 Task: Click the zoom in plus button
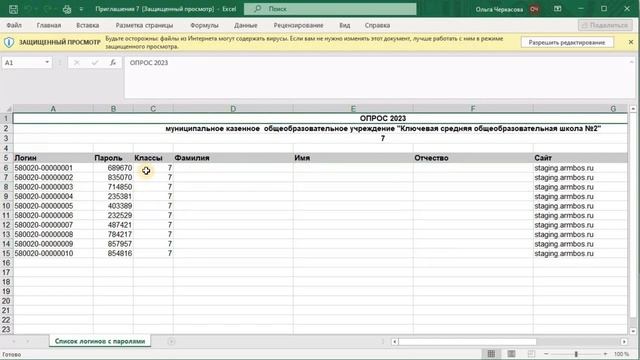tap(605, 354)
